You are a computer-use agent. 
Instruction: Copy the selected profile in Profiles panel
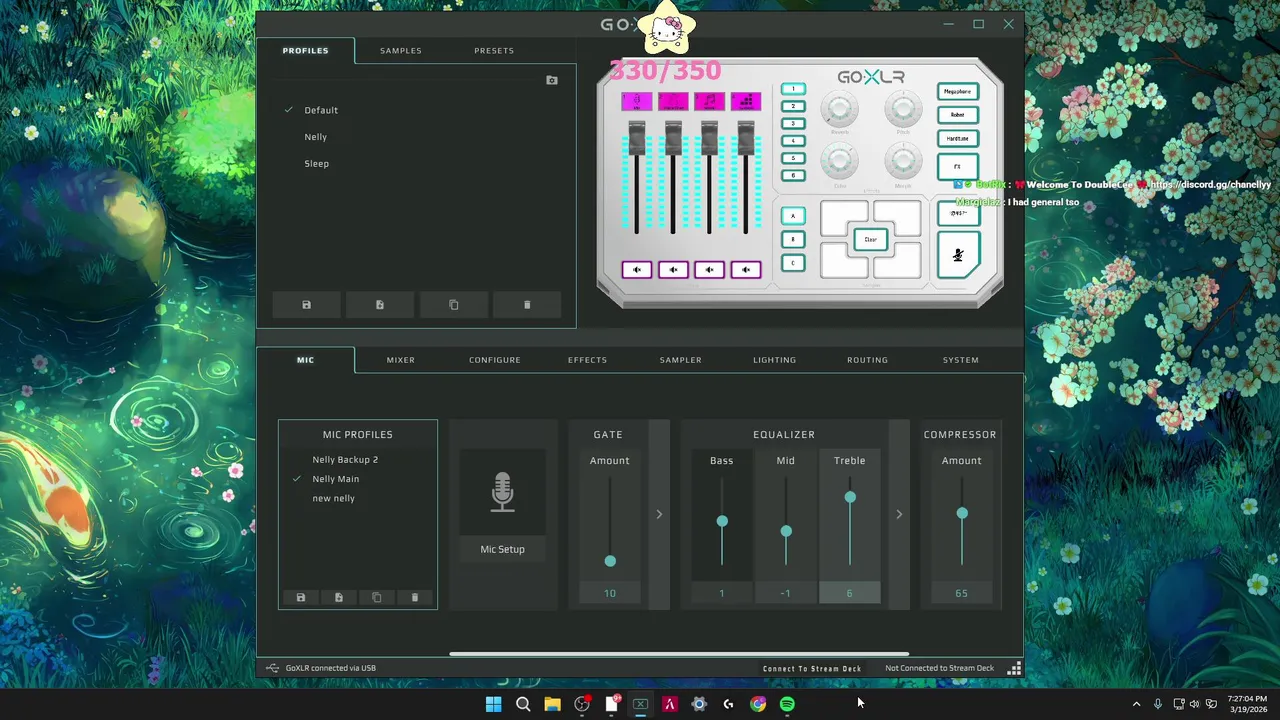pos(454,305)
